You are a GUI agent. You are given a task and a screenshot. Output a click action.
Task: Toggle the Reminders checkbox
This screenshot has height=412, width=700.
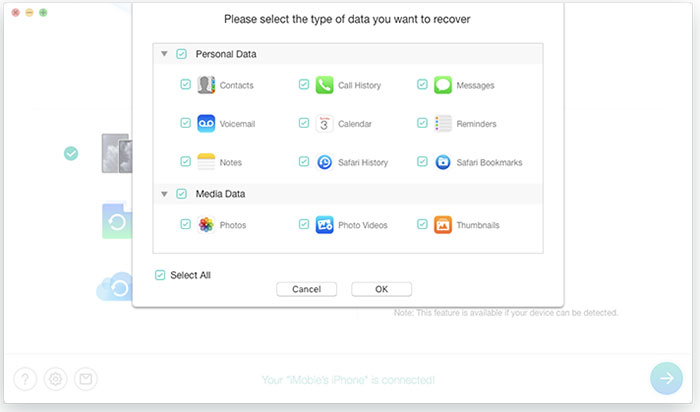(422, 123)
